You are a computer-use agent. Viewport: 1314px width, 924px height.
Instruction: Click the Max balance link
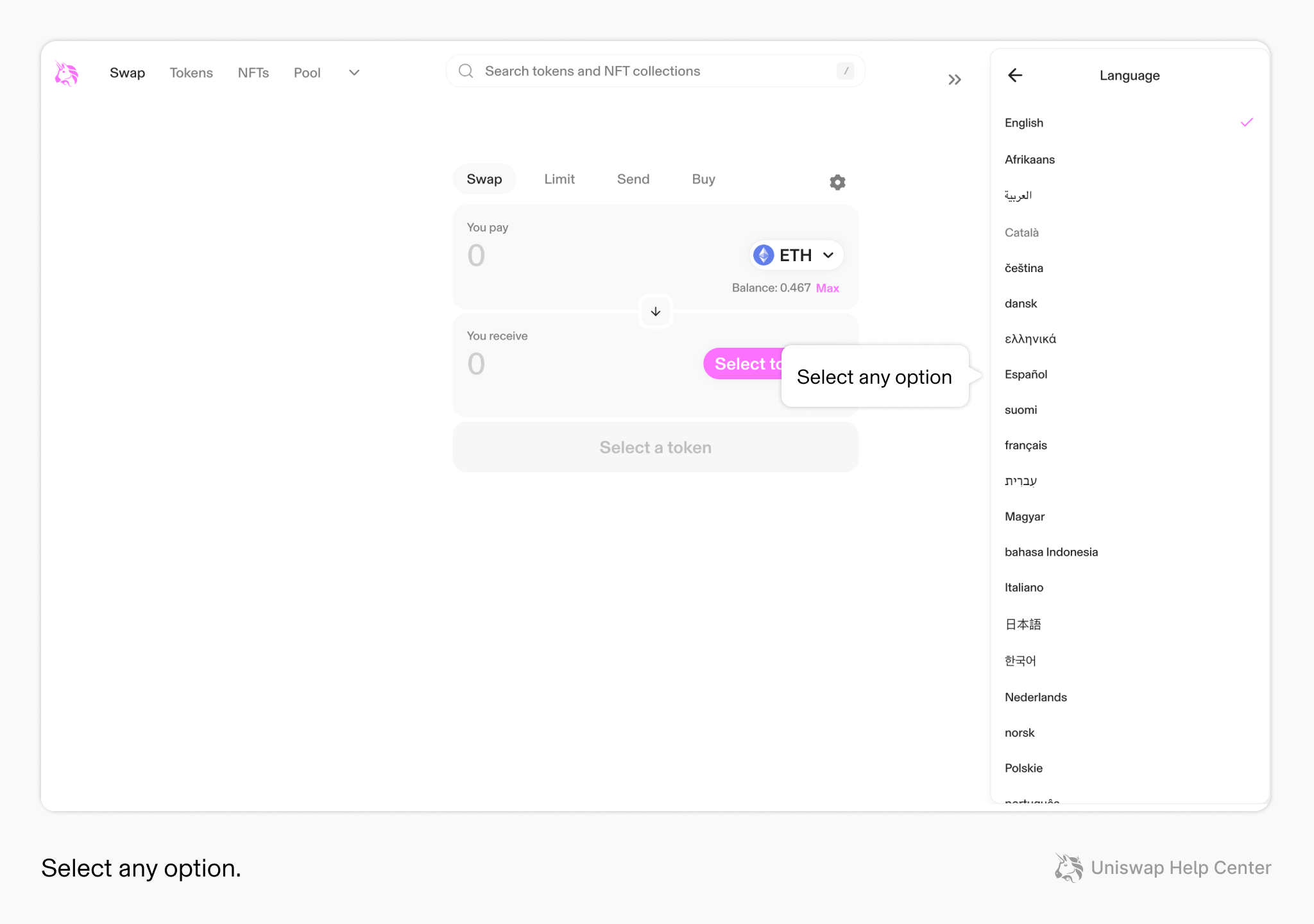coord(828,288)
